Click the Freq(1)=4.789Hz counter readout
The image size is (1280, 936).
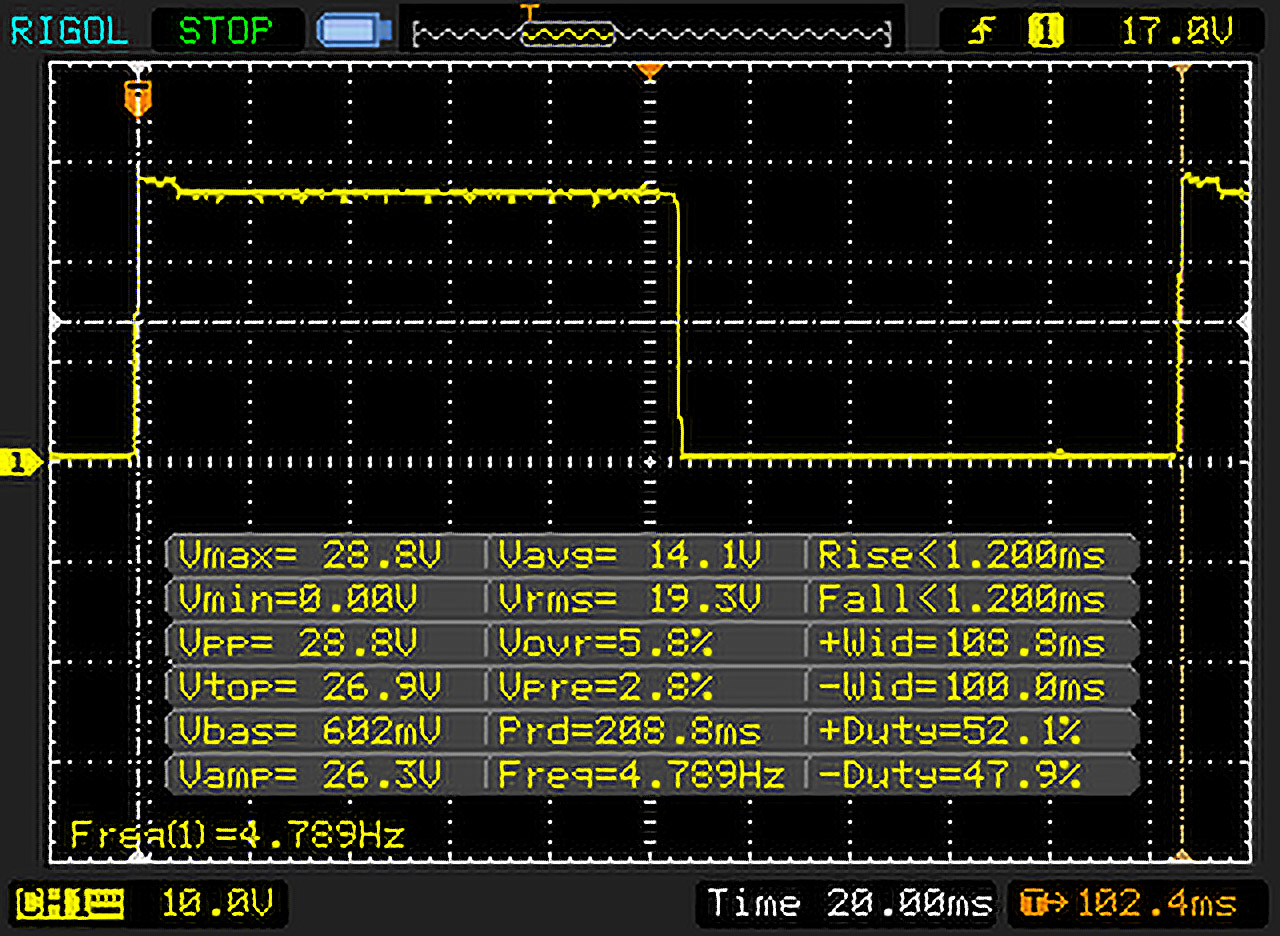point(237,835)
